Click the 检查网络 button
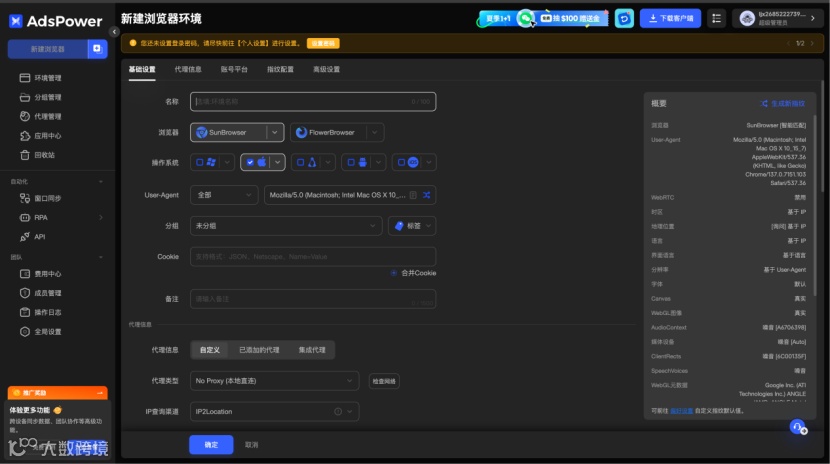The width and height of the screenshot is (830, 464). coord(384,381)
